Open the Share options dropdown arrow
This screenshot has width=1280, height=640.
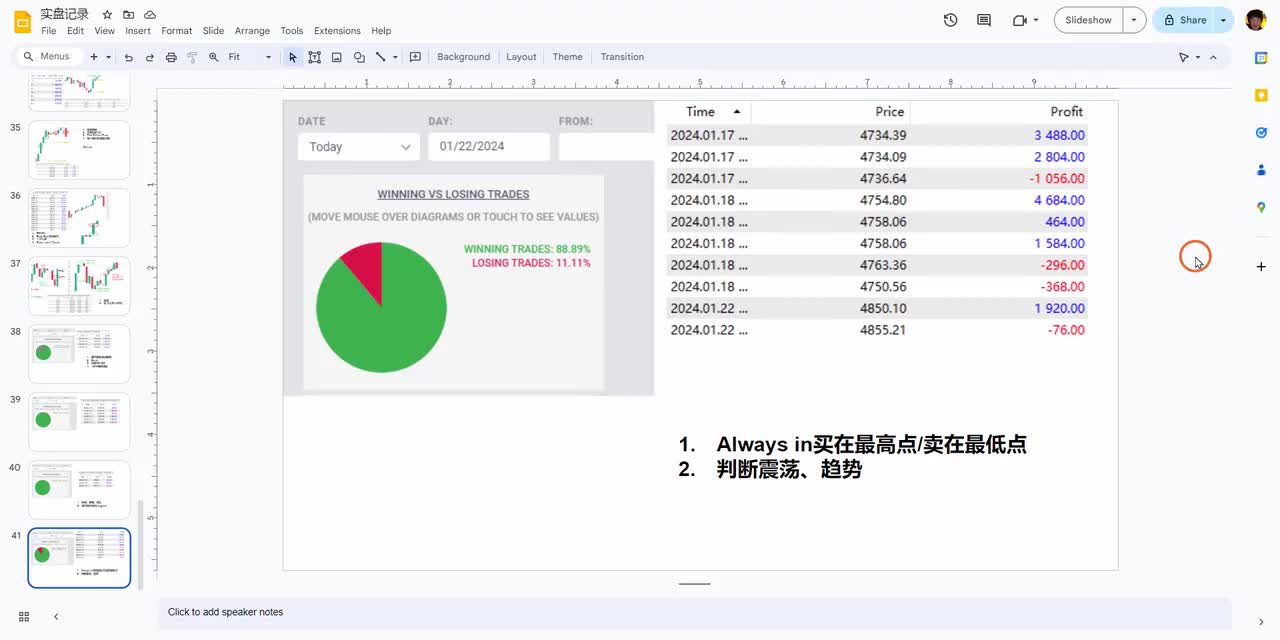[1223, 20]
